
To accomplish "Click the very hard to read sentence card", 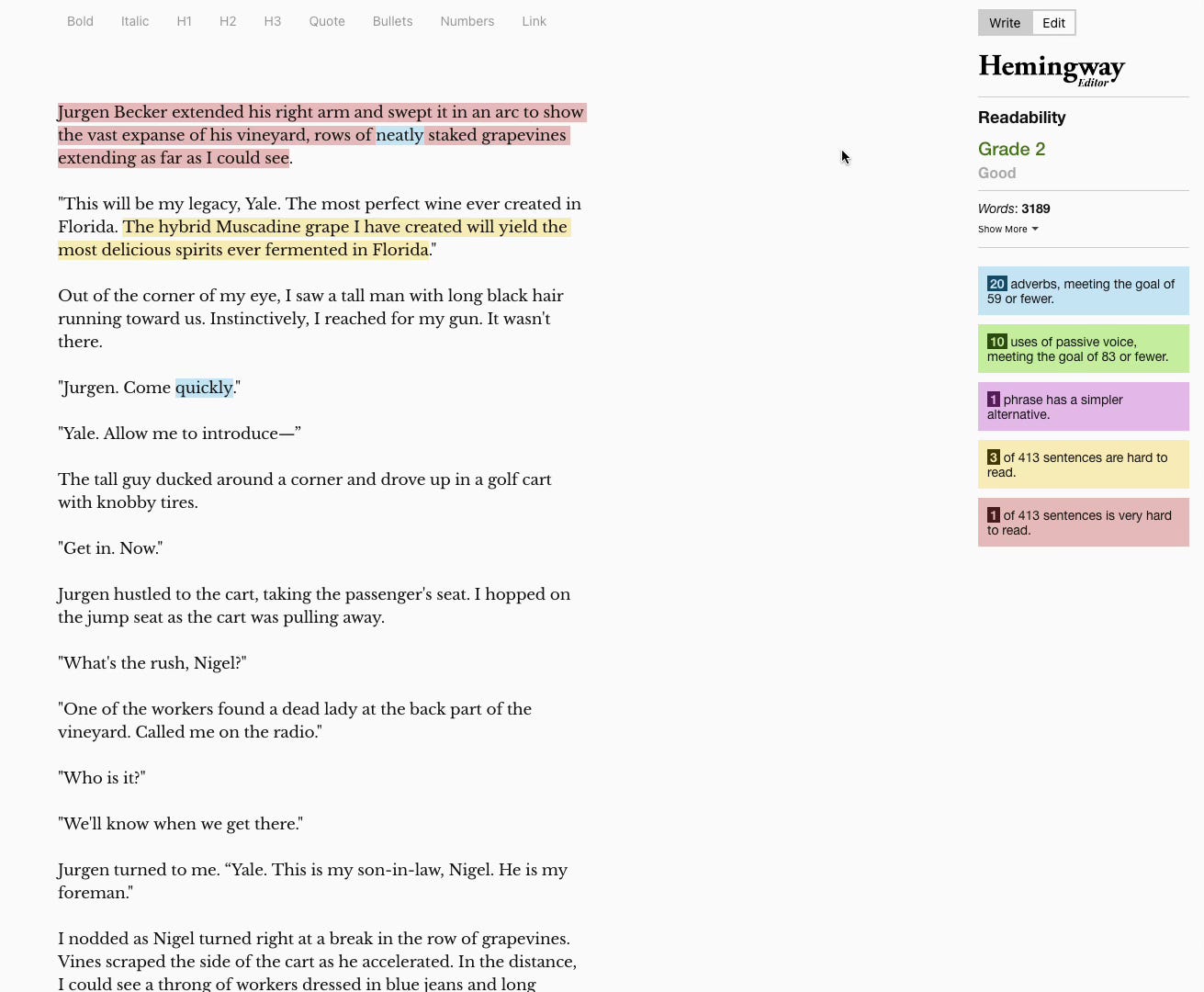I will click(x=1084, y=522).
